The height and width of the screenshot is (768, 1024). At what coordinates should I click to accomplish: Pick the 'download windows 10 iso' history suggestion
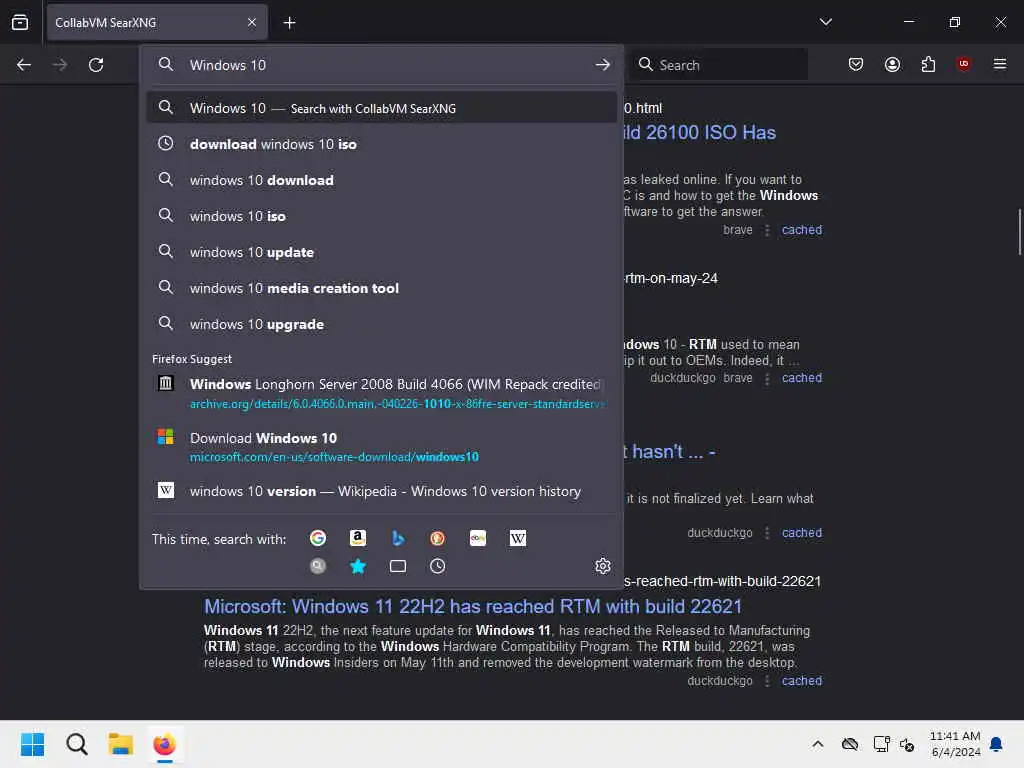[x=382, y=144]
